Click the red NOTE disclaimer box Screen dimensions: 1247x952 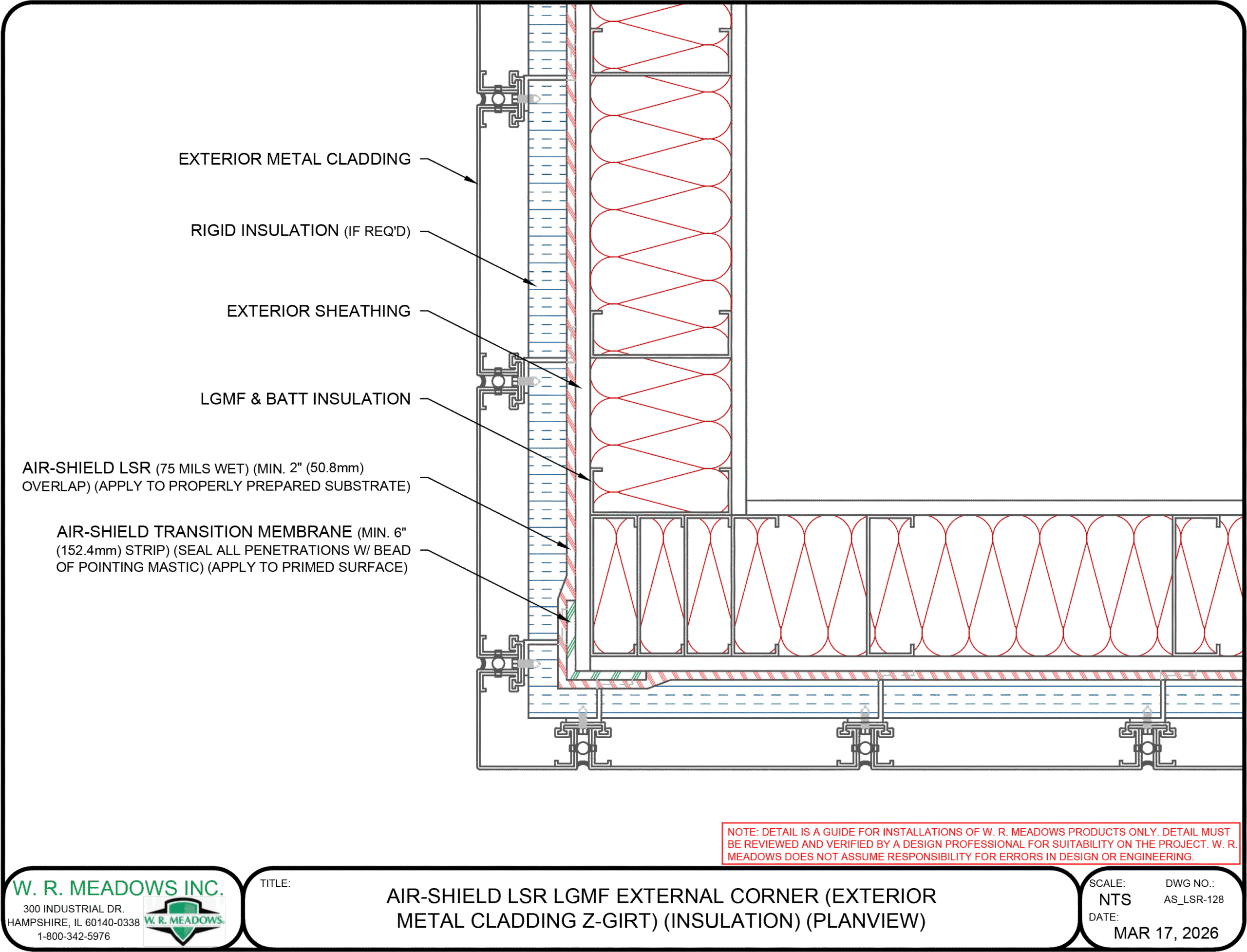tap(981, 844)
